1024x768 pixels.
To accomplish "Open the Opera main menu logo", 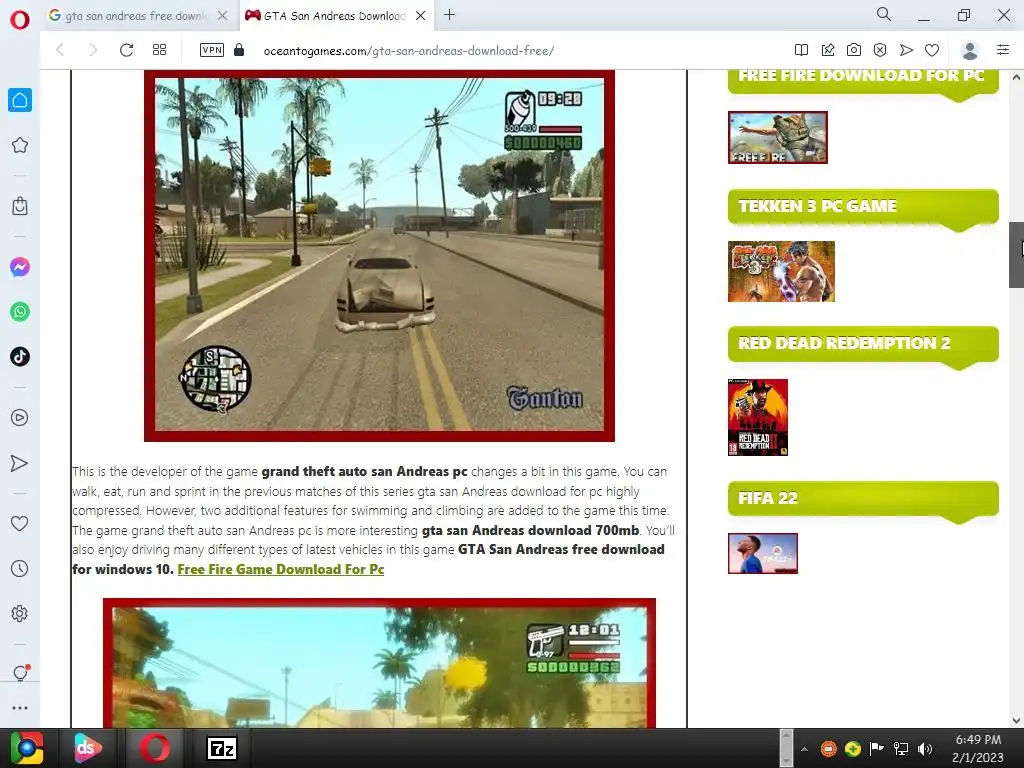I will [20, 20].
